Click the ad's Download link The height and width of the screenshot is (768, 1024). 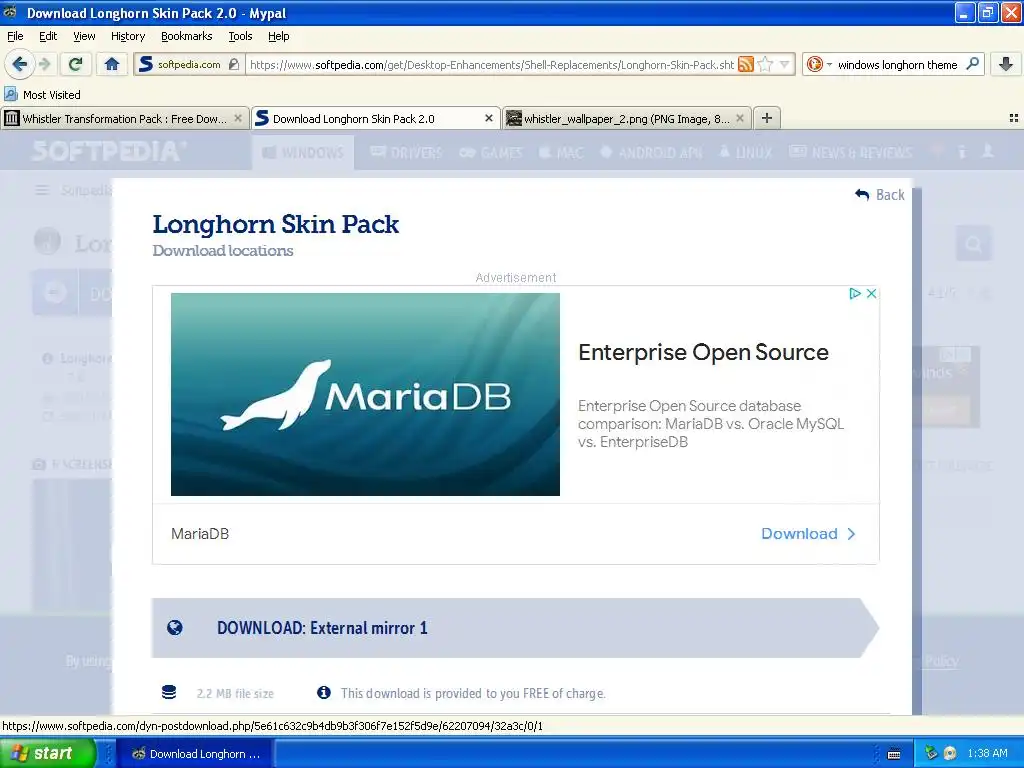point(808,534)
